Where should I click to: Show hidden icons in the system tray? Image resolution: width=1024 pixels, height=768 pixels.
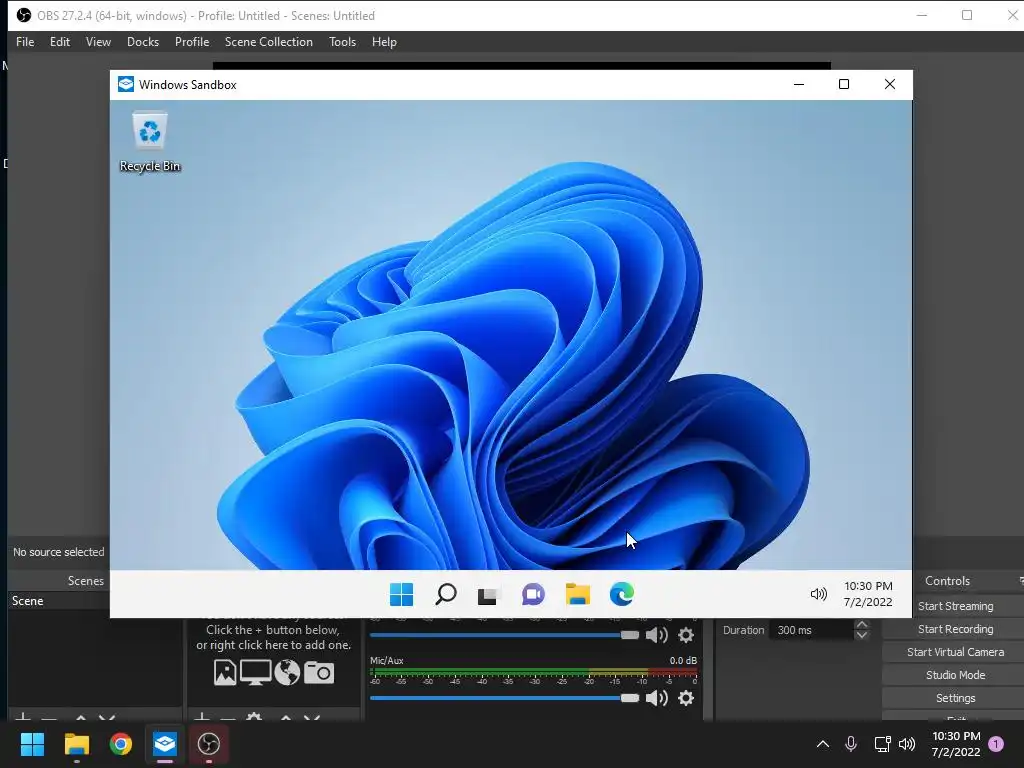[823, 744]
